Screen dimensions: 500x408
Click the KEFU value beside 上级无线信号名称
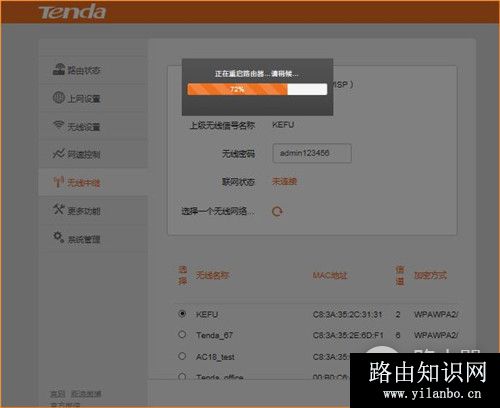(x=283, y=125)
